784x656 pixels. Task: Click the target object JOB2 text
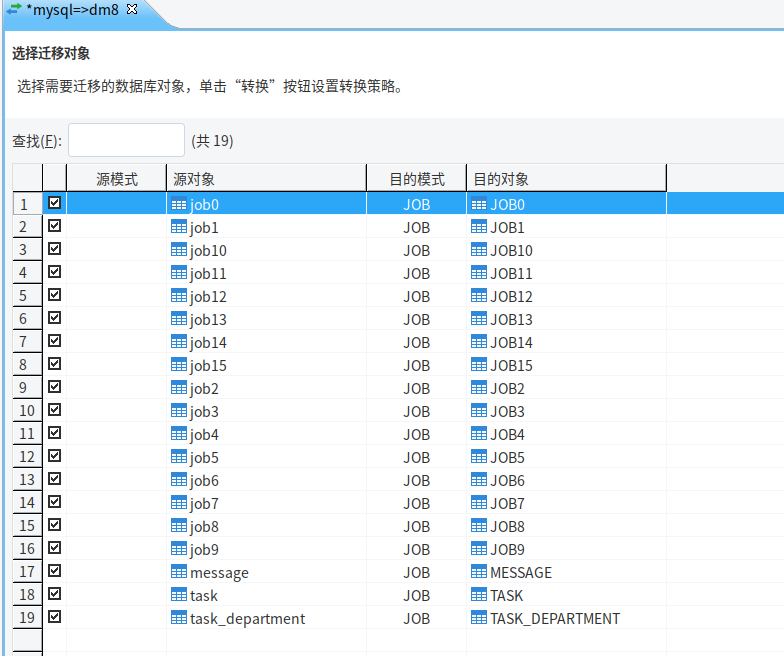[508, 388]
